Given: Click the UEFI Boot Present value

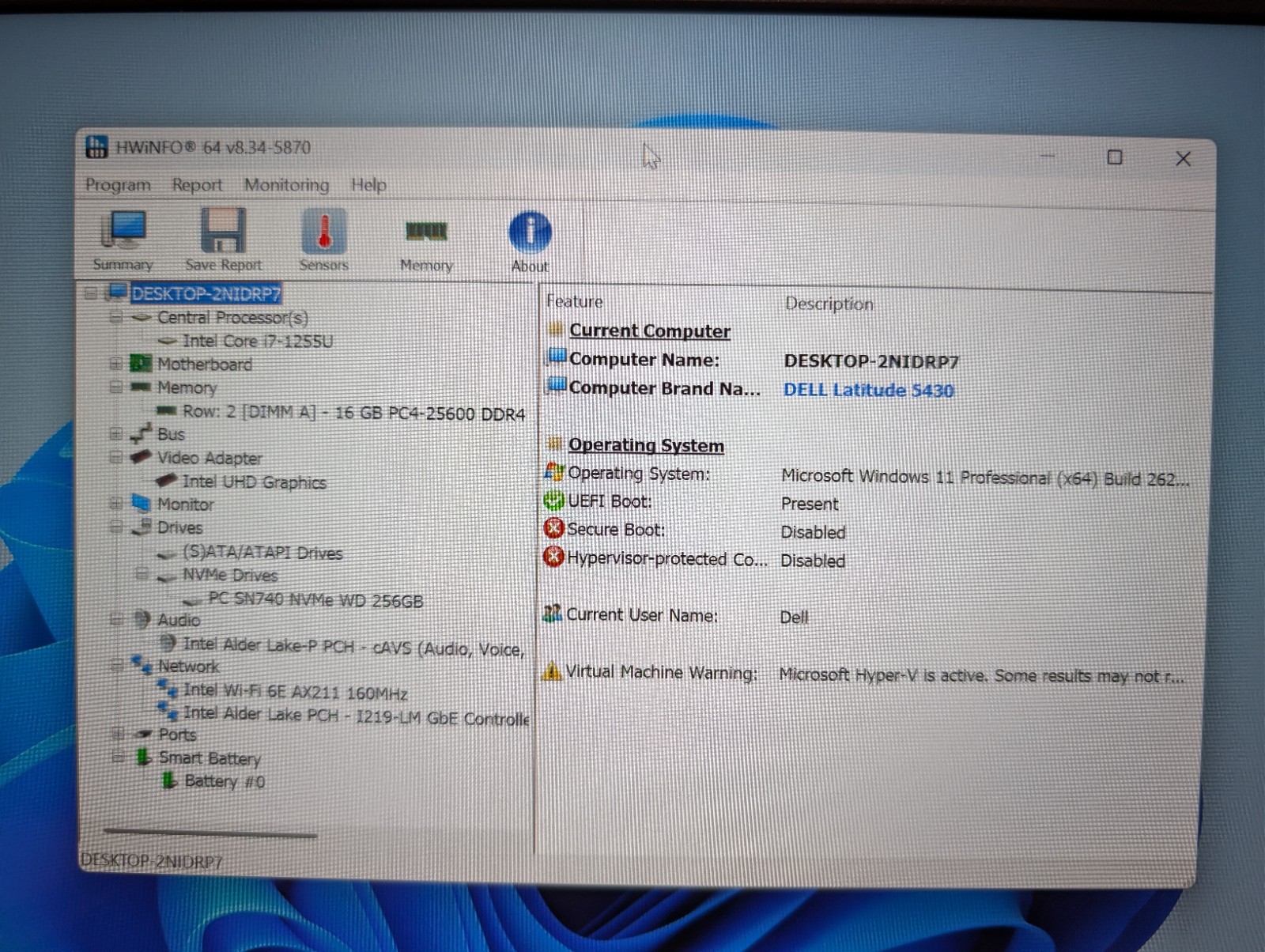Looking at the screenshot, I should tap(810, 504).
